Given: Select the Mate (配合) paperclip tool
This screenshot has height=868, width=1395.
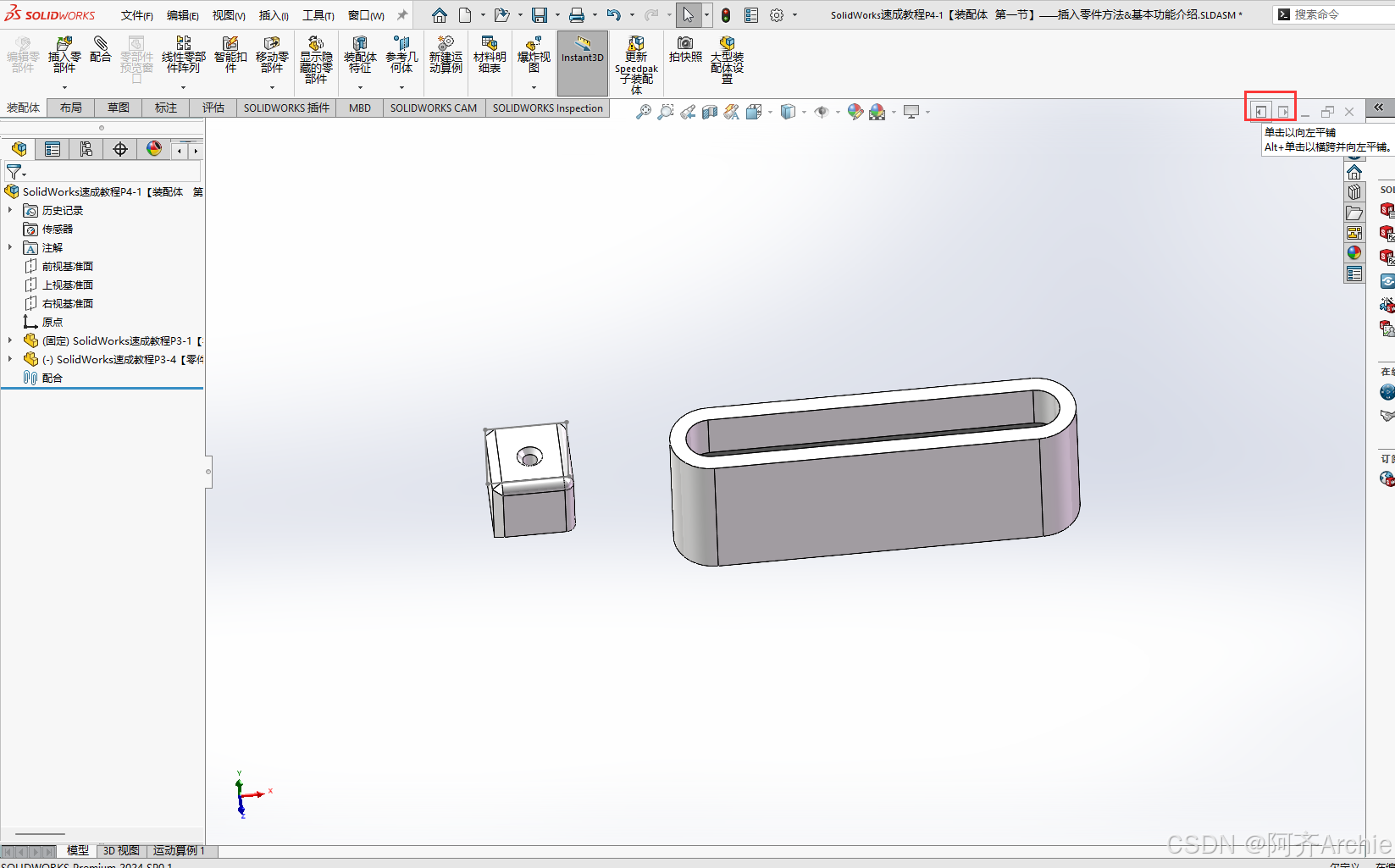Looking at the screenshot, I should (101, 49).
